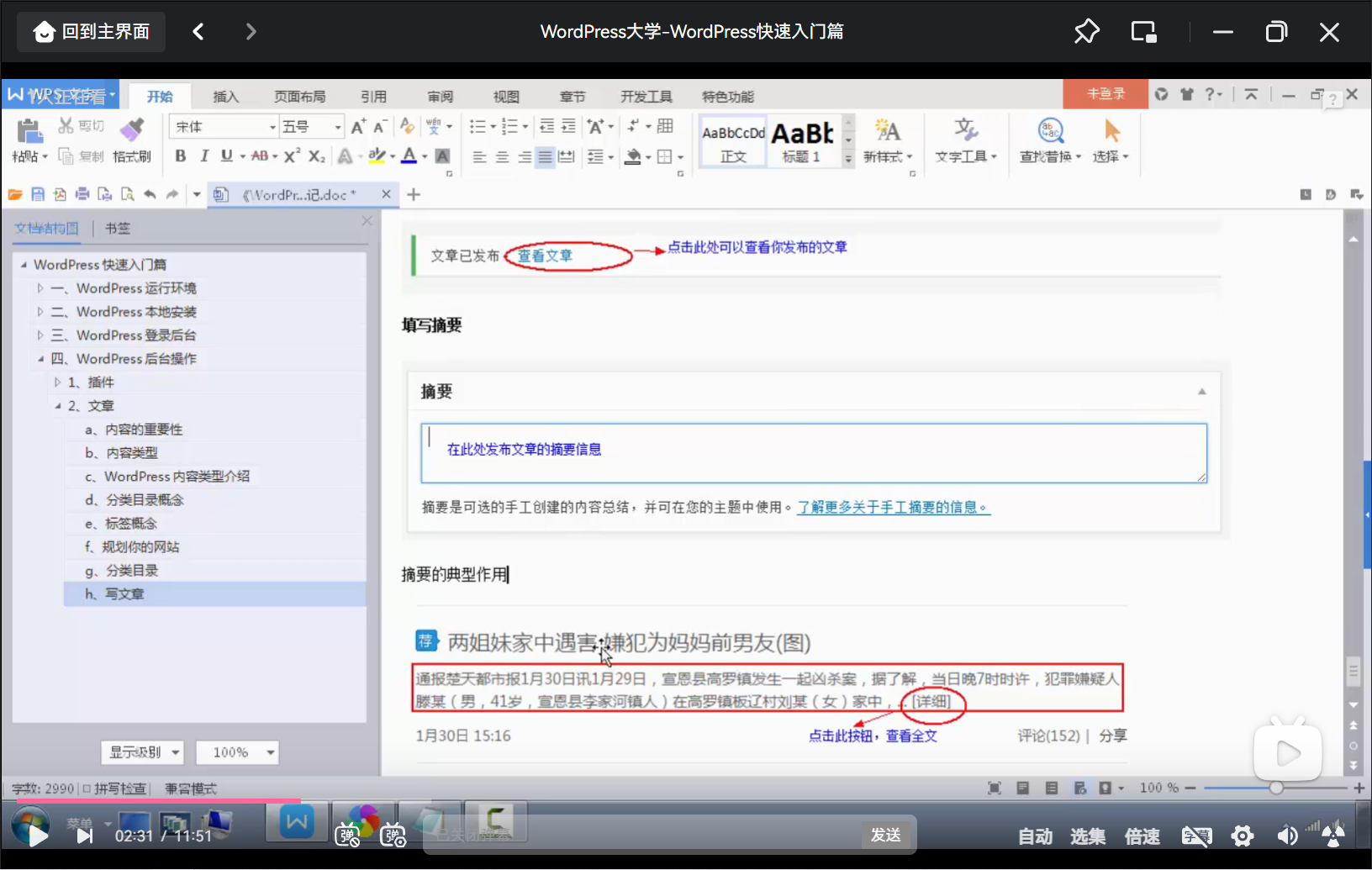Screen dimensions: 1372x870
Task: Click the 发送 button
Action: [x=886, y=835]
